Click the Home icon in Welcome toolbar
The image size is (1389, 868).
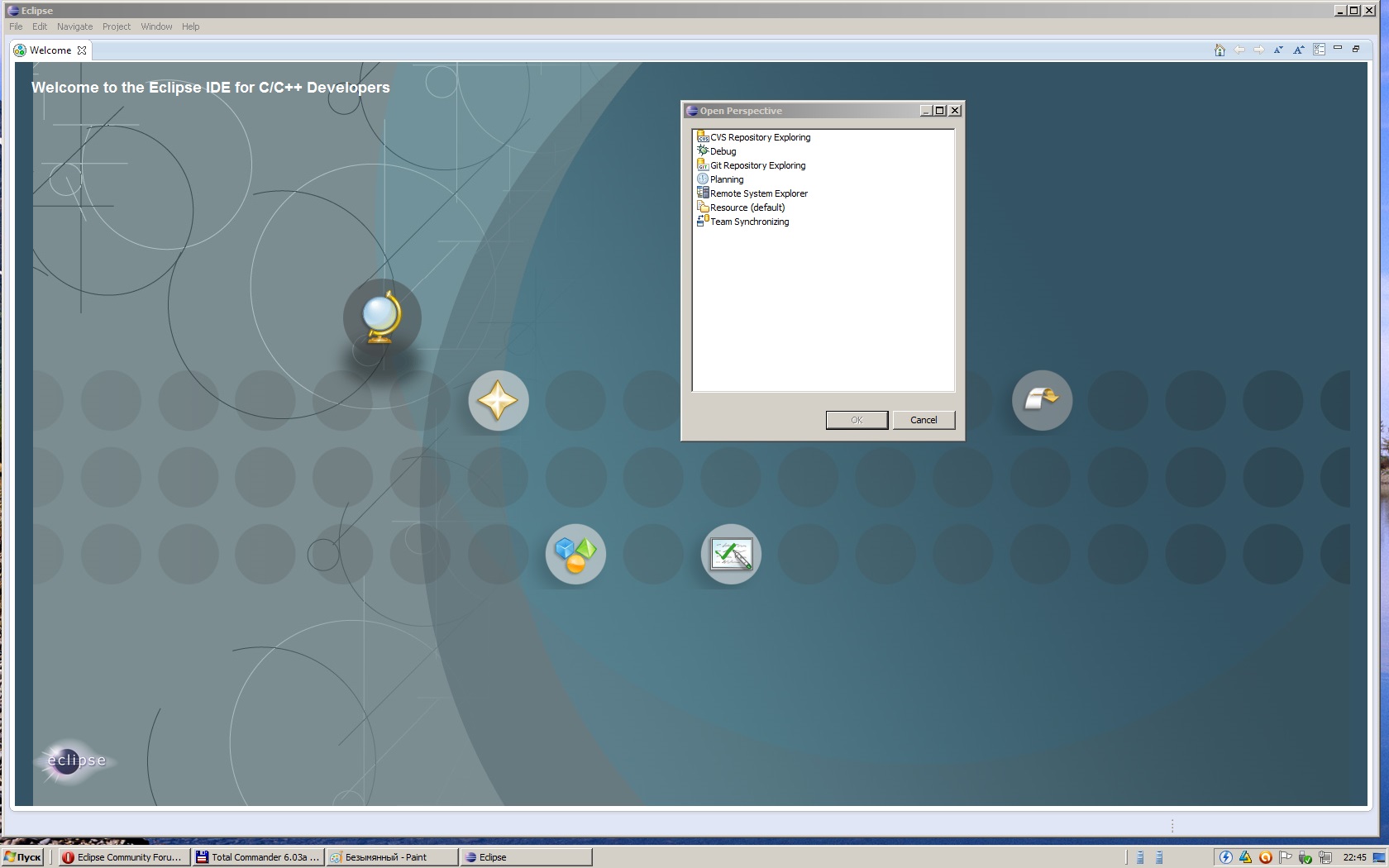pyautogui.click(x=1220, y=50)
